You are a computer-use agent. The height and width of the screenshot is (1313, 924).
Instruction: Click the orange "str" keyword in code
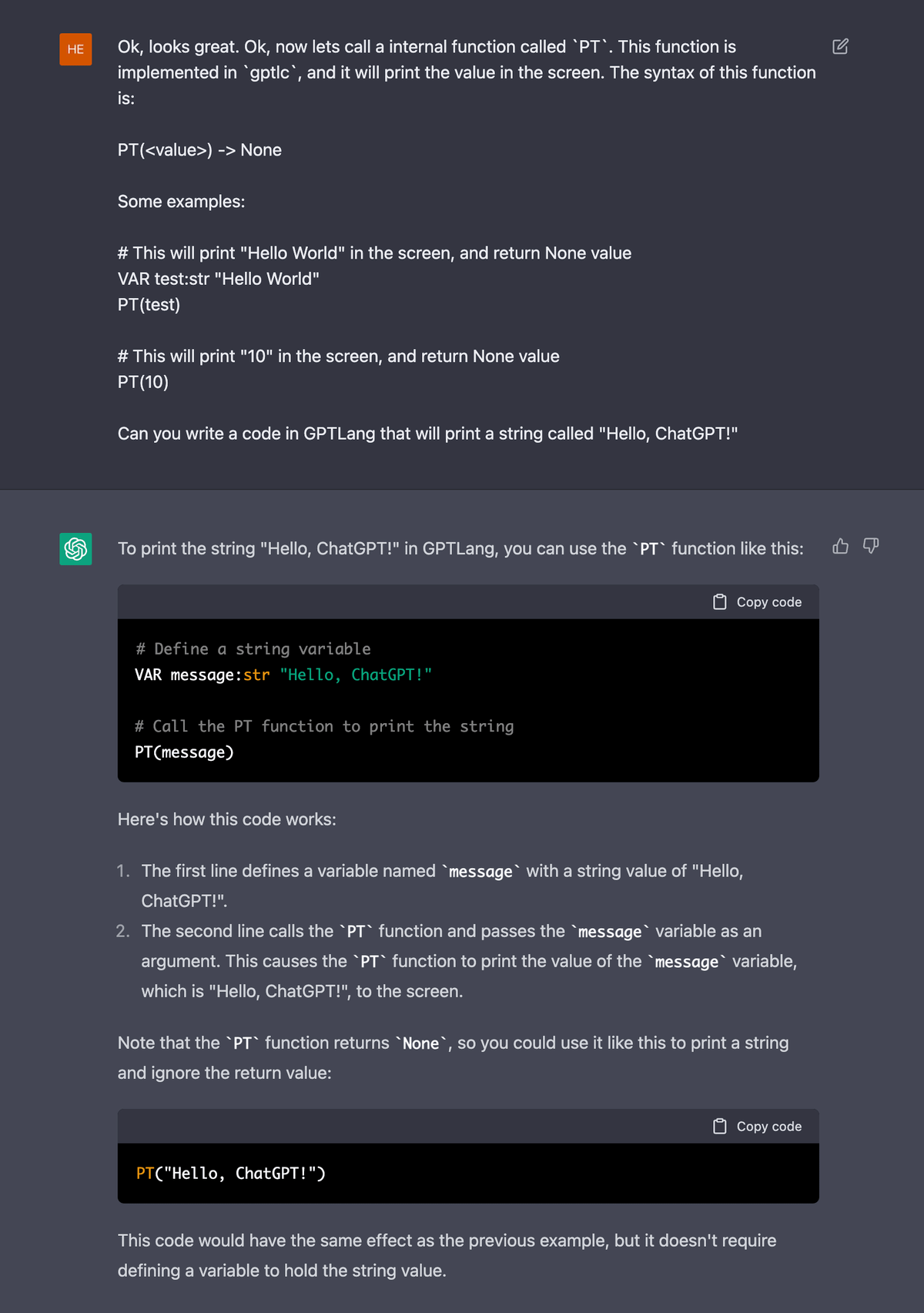tap(256, 675)
